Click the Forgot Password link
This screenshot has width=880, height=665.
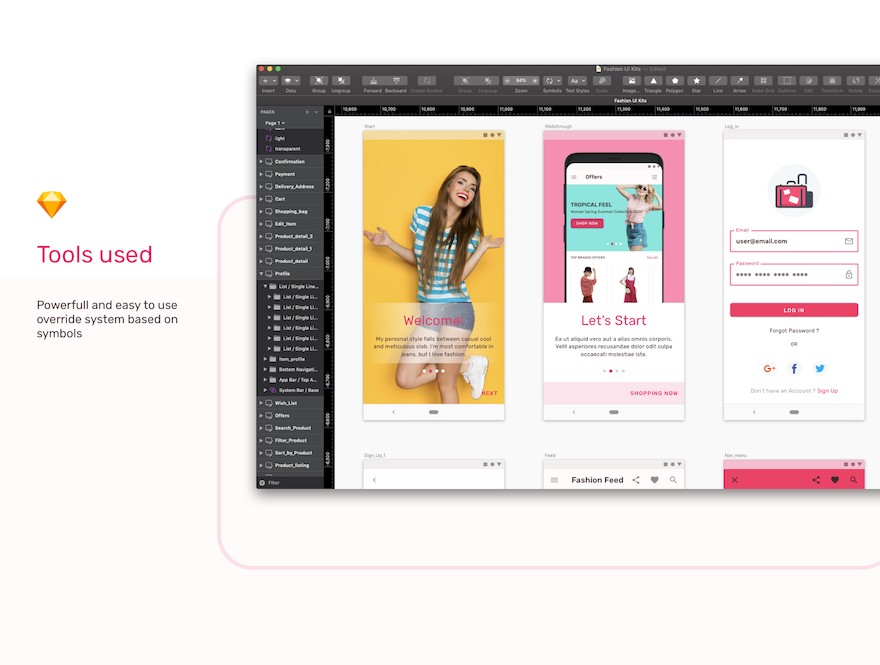click(x=794, y=331)
